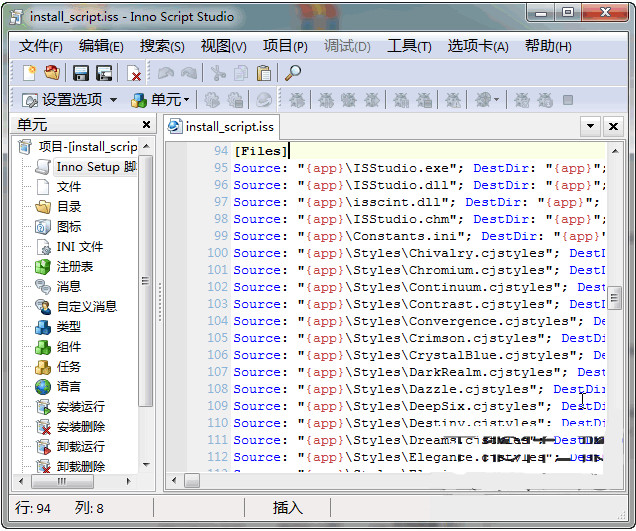Click the Save All toolbar icon
This screenshot has height=531, width=636.
(x=103, y=73)
